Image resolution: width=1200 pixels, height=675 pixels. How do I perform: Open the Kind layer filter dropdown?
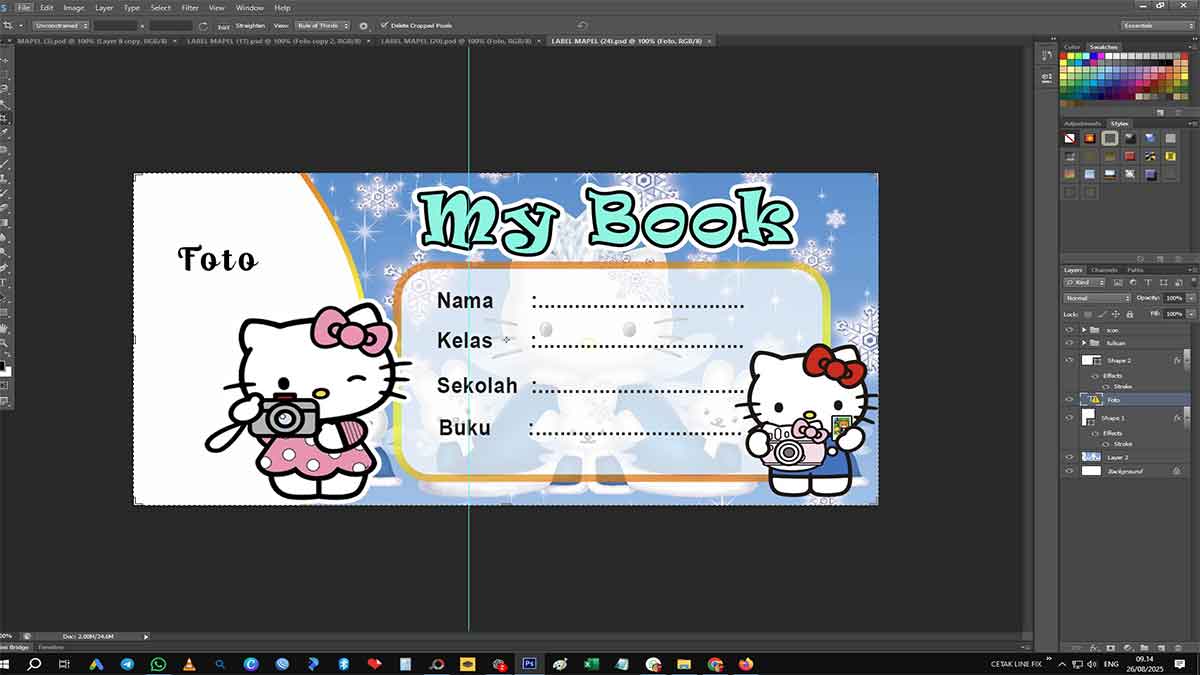click(x=1084, y=283)
